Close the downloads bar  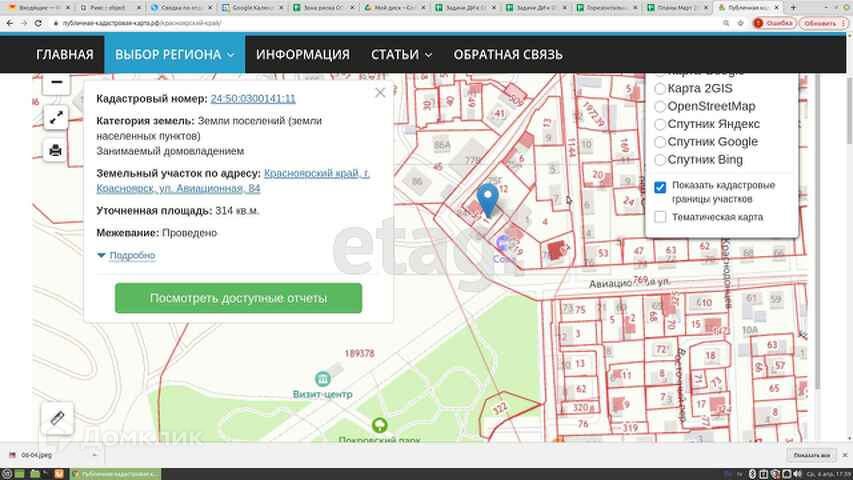coord(845,455)
